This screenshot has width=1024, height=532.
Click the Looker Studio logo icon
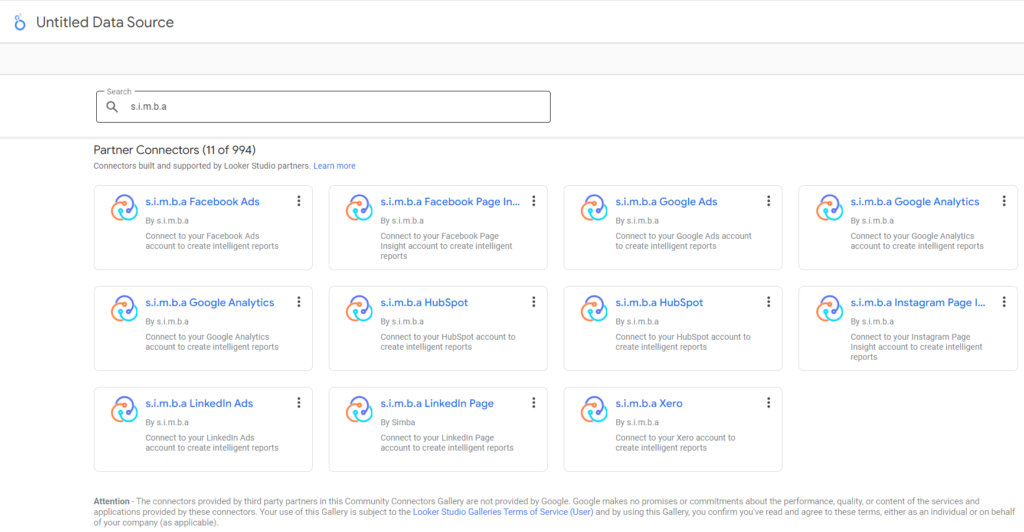19,22
